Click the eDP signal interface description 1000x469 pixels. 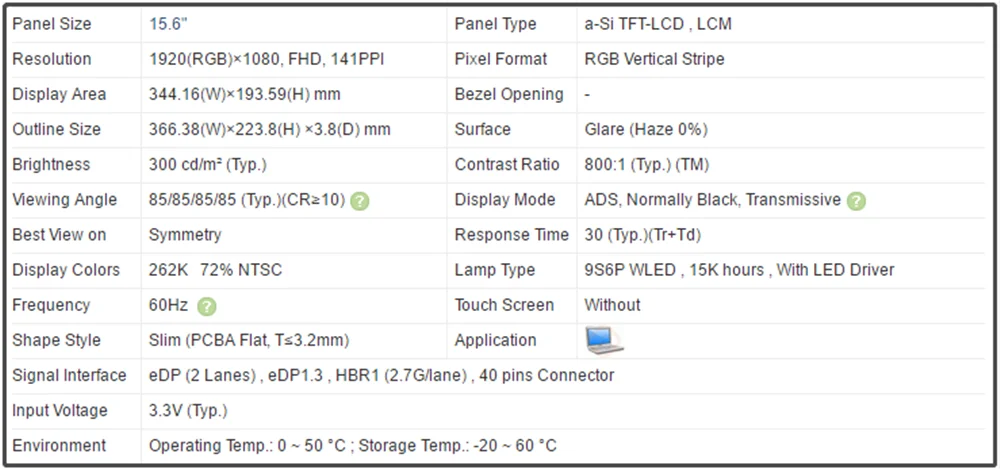point(381,375)
